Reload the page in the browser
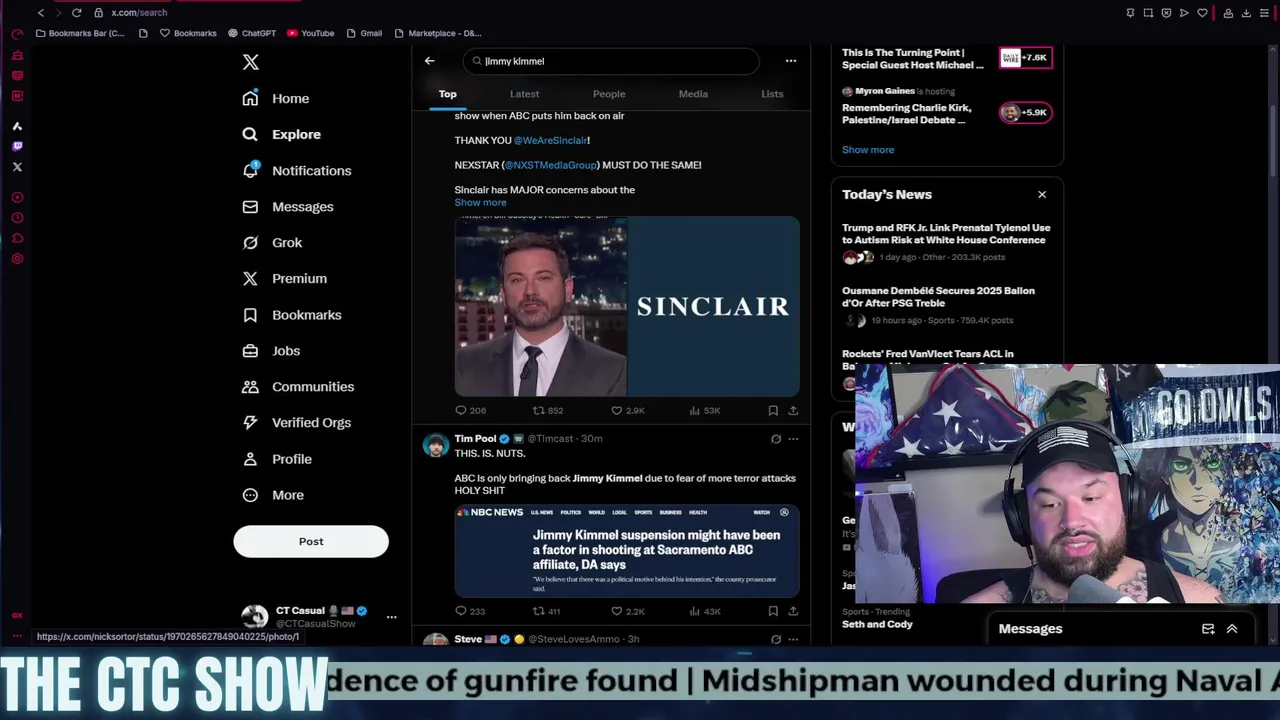The image size is (1280, 720). (76, 13)
